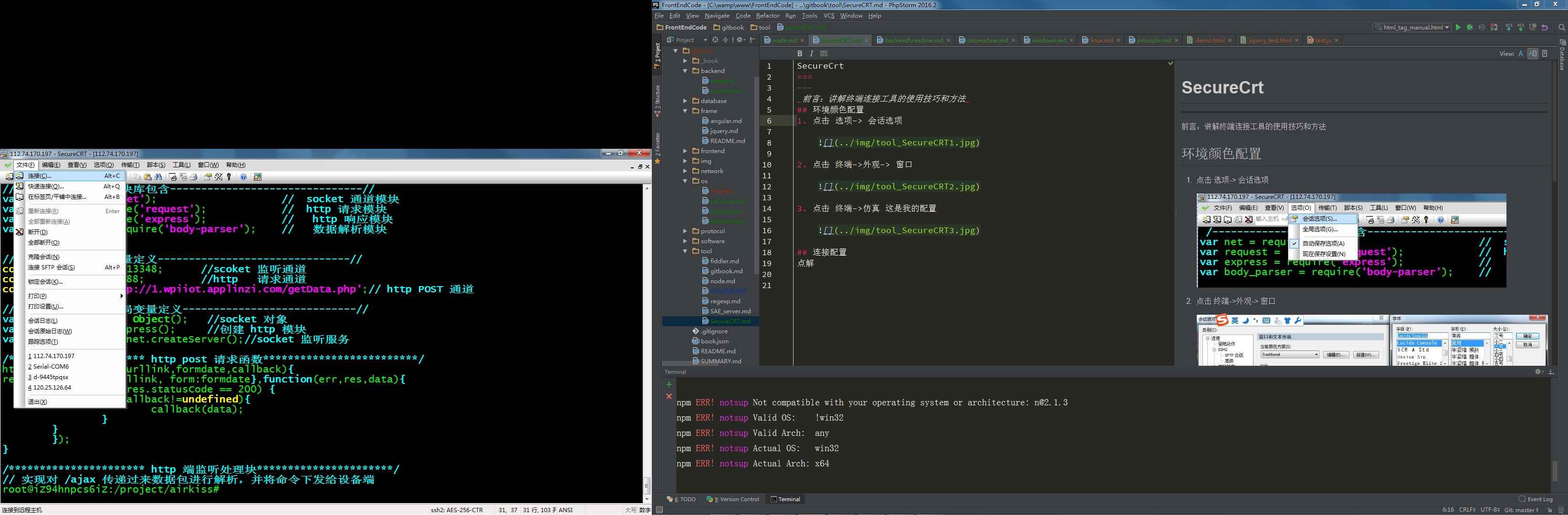Screen dimensions: 1568x515
Task: Open the 选项(O) menu in SecureCRT
Action: (104, 165)
